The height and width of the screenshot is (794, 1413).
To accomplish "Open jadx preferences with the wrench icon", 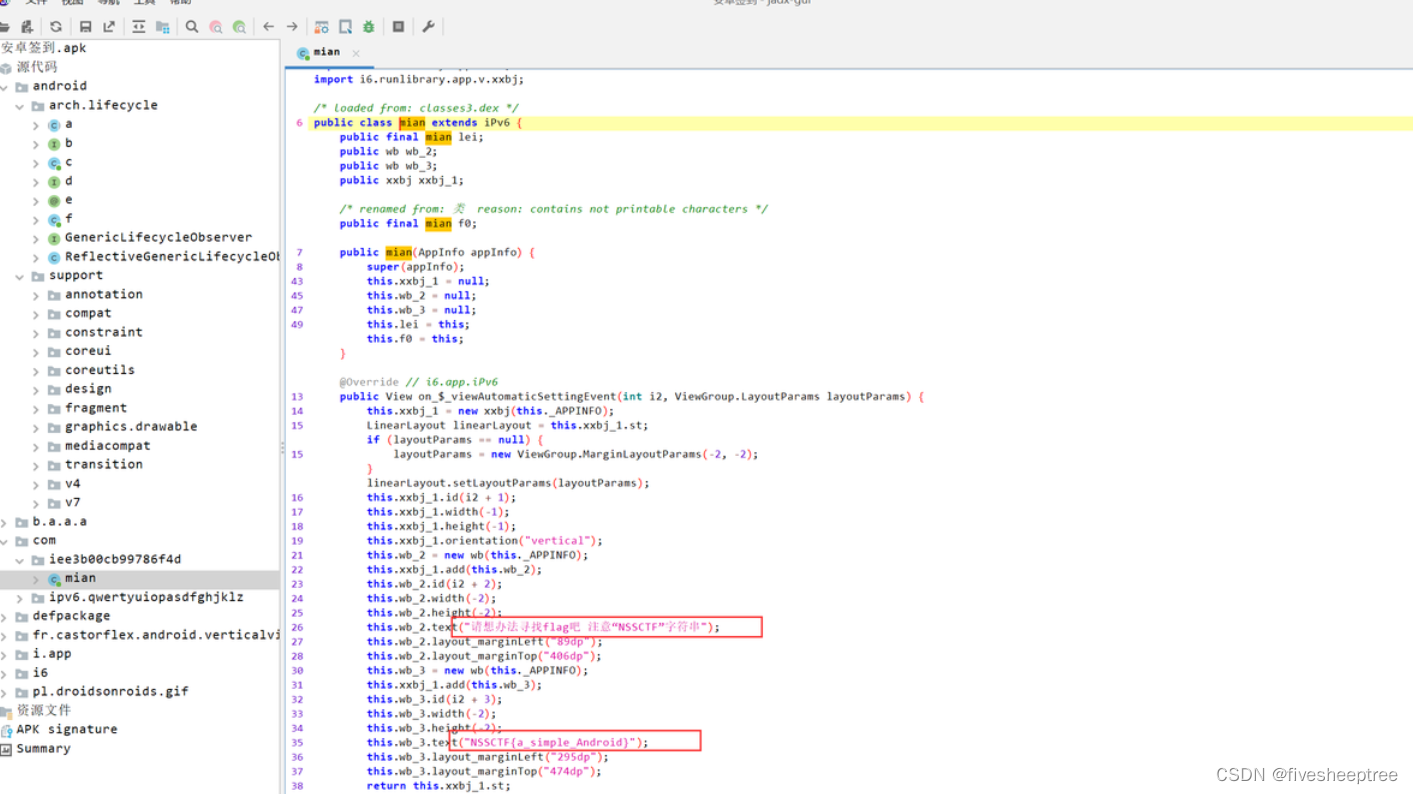I will click(x=430, y=27).
